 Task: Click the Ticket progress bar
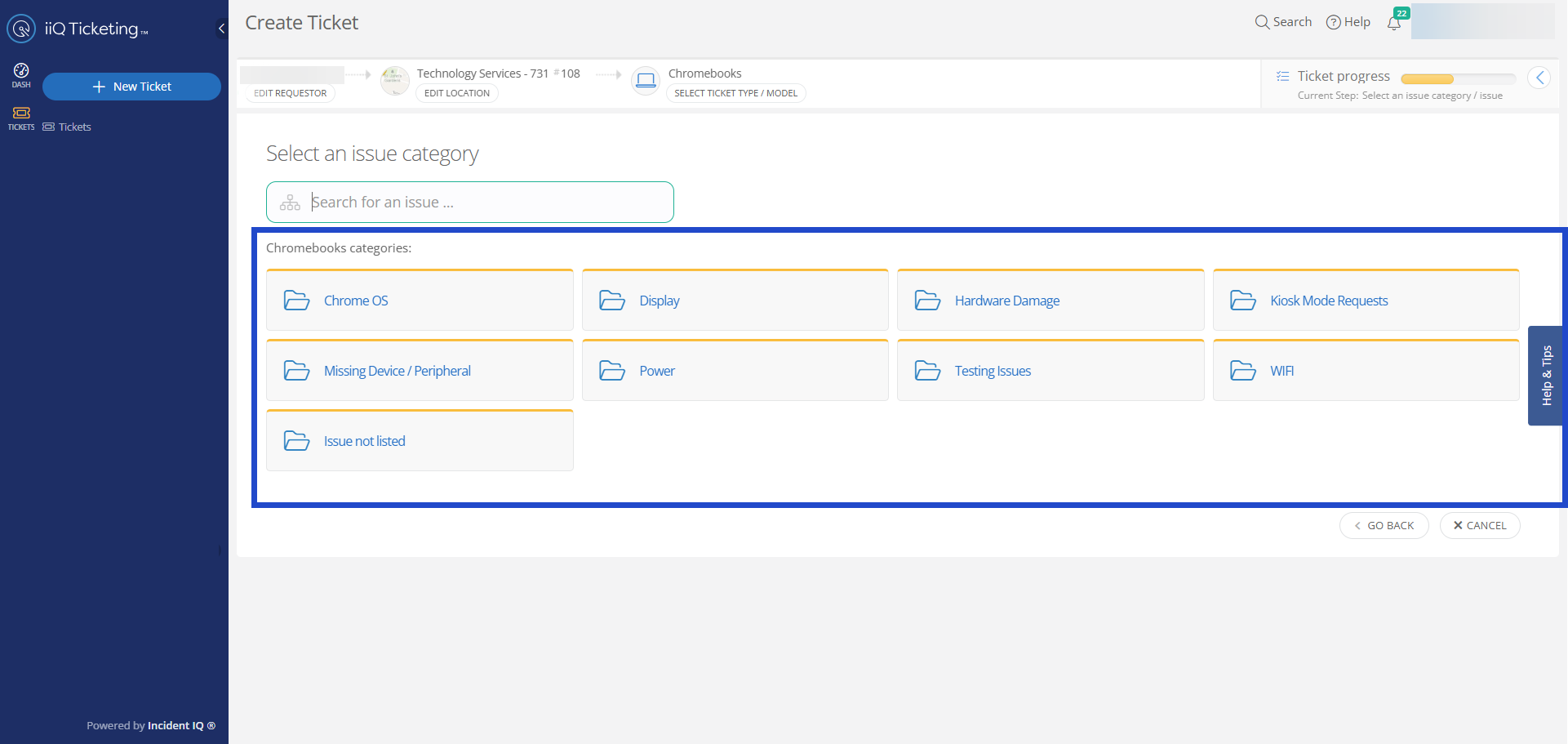coord(1458,79)
